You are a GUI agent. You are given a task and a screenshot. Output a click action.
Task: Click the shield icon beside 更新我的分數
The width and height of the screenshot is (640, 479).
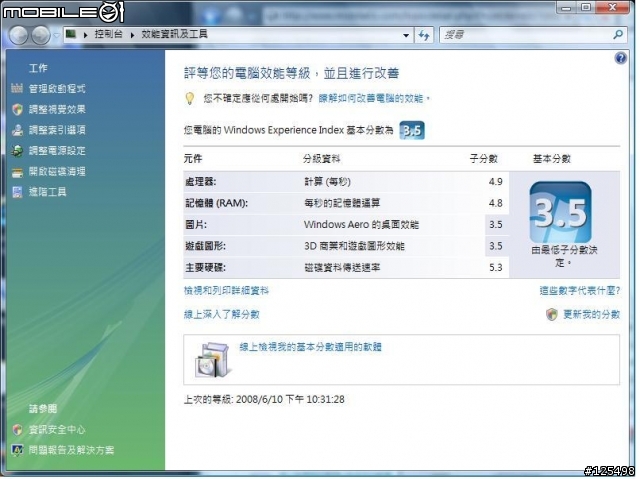click(x=552, y=314)
